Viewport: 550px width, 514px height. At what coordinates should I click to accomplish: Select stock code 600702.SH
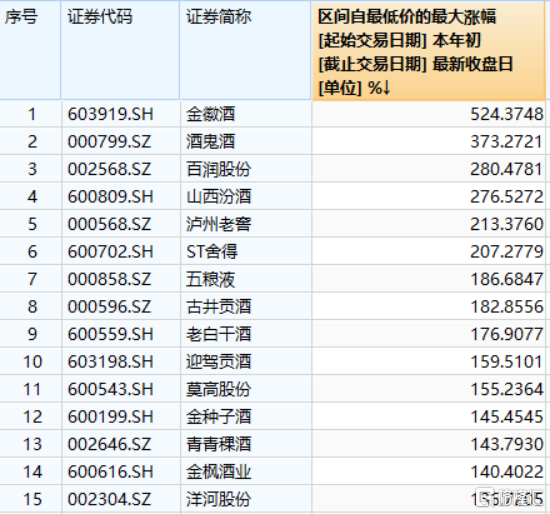[110, 252]
